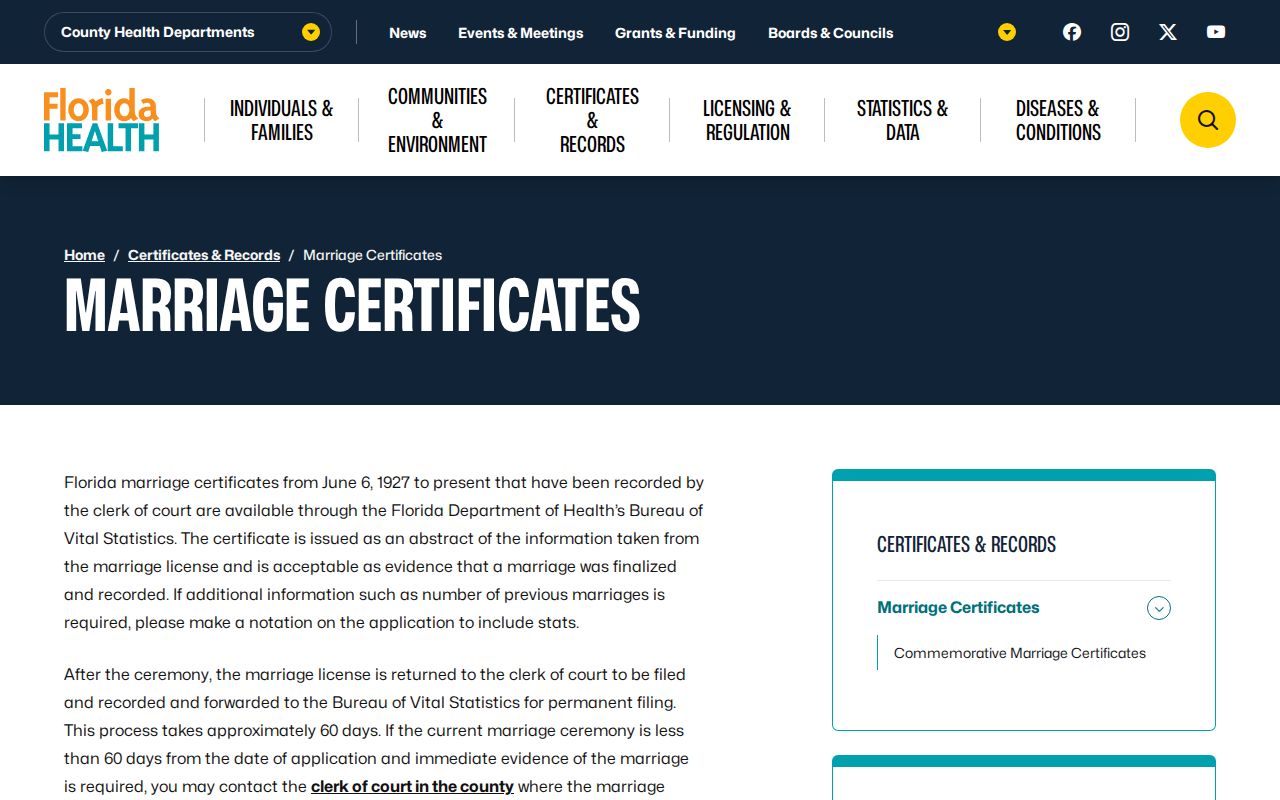Image resolution: width=1280 pixels, height=800 pixels.
Task: Go to the News link
Action: point(408,33)
